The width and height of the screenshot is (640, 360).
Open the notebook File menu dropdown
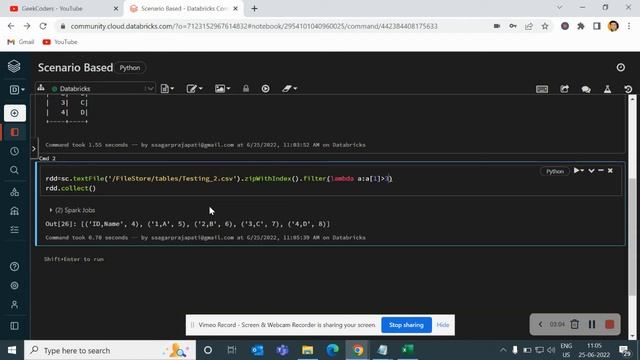click(167, 89)
